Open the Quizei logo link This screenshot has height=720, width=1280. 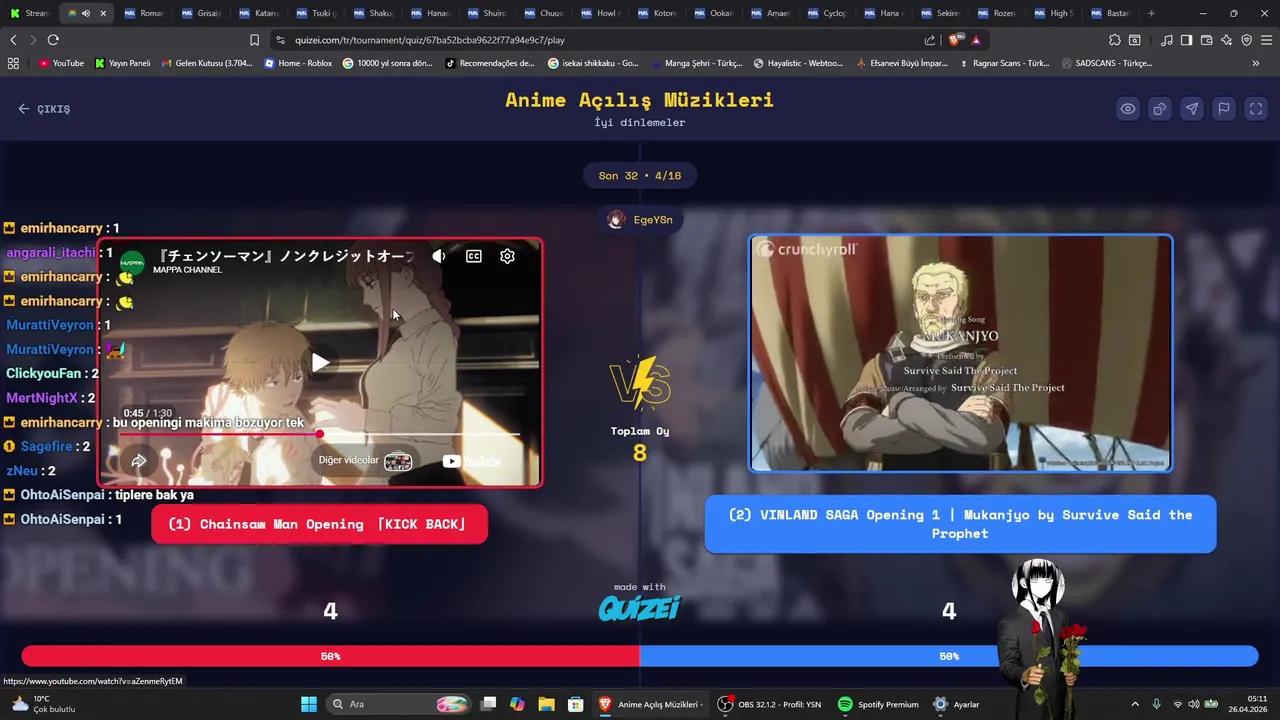[x=640, y=607]
